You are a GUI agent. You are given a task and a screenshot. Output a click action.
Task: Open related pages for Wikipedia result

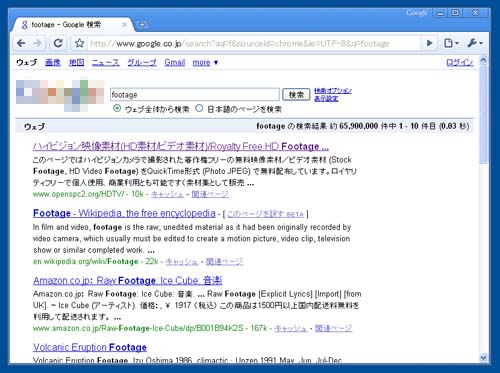click(224, 262)
